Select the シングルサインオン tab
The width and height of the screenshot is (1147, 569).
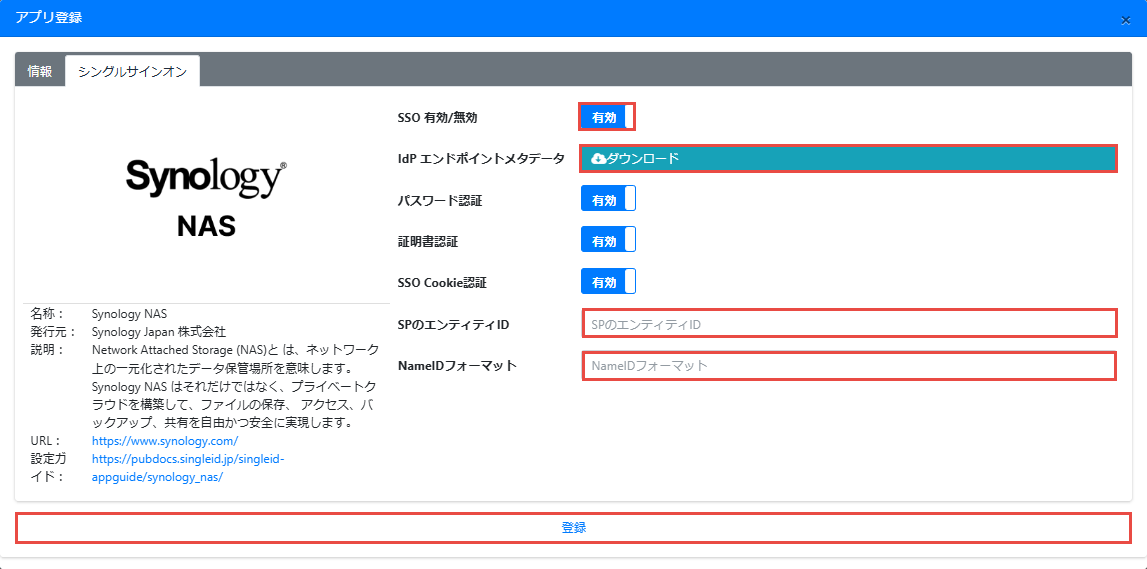pyautogui.click(x=132, y=71)
